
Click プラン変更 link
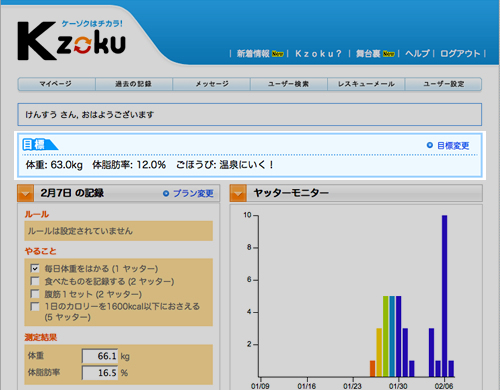[x=193, y=194]
